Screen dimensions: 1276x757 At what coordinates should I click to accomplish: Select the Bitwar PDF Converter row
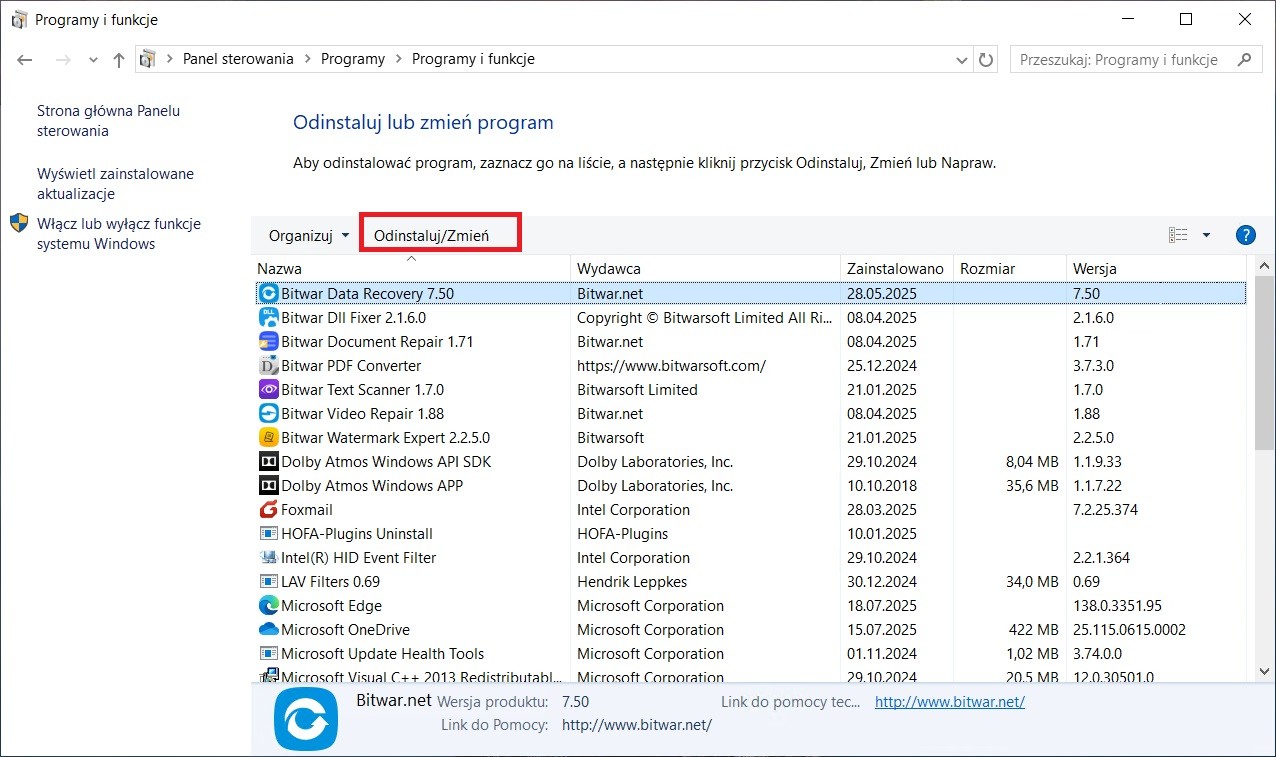[x=751, y=365]
